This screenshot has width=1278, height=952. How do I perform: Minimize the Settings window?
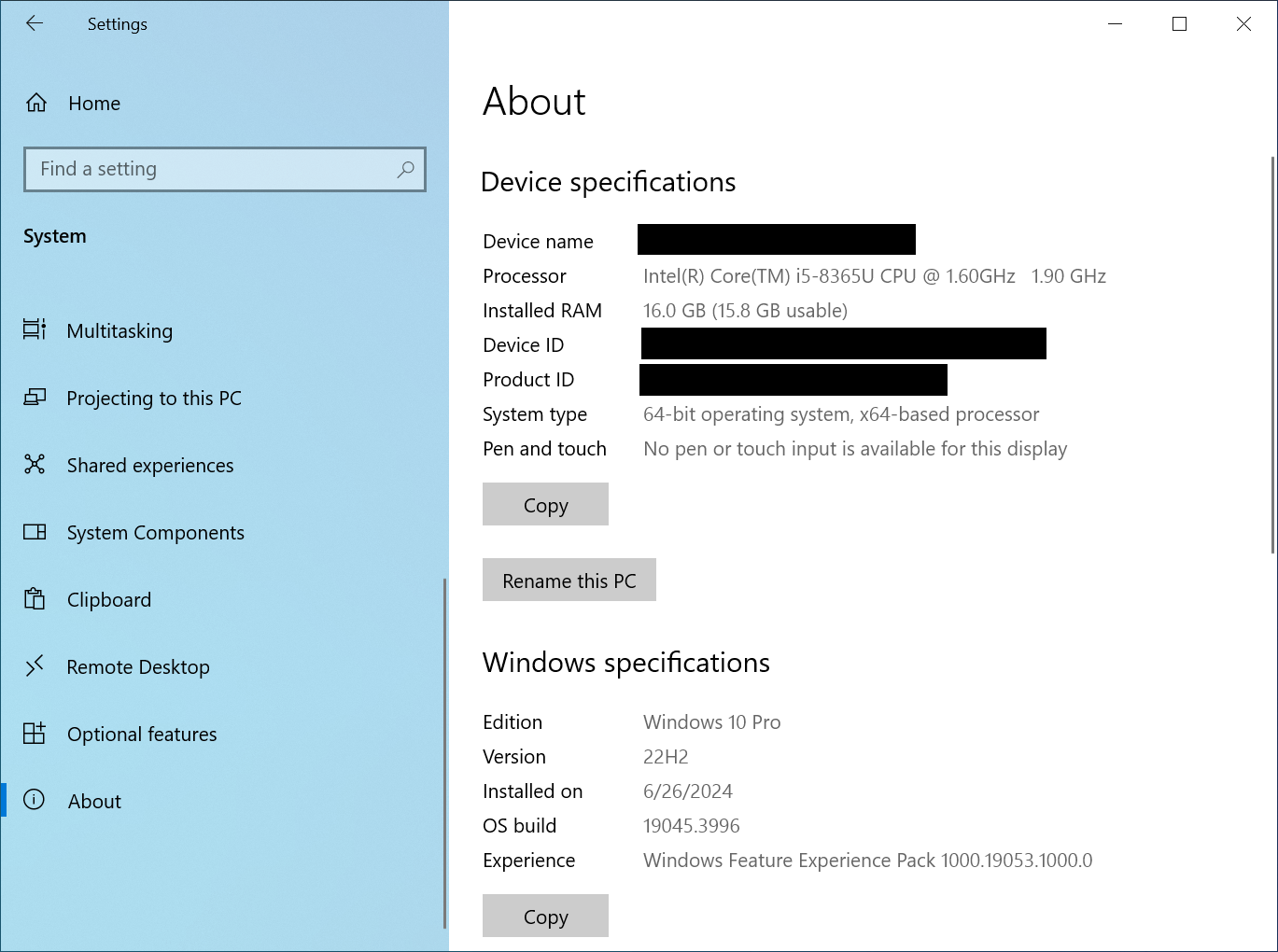1115,24
